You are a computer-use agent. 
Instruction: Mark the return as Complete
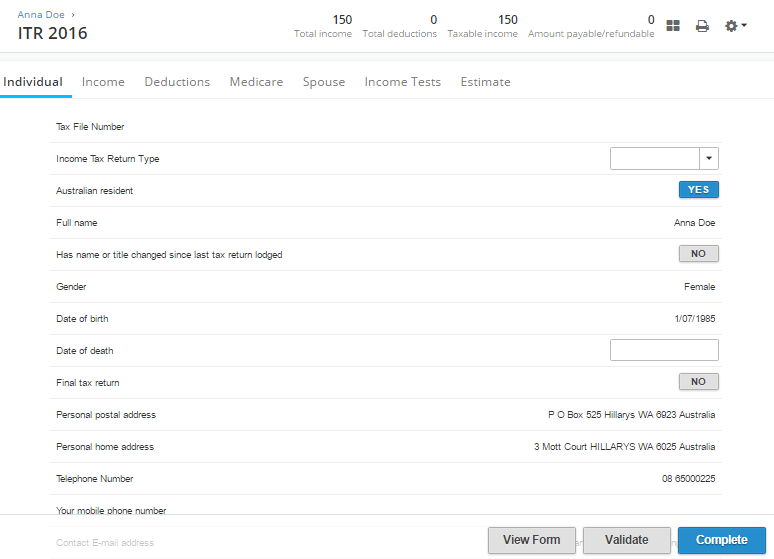point(722,540)
